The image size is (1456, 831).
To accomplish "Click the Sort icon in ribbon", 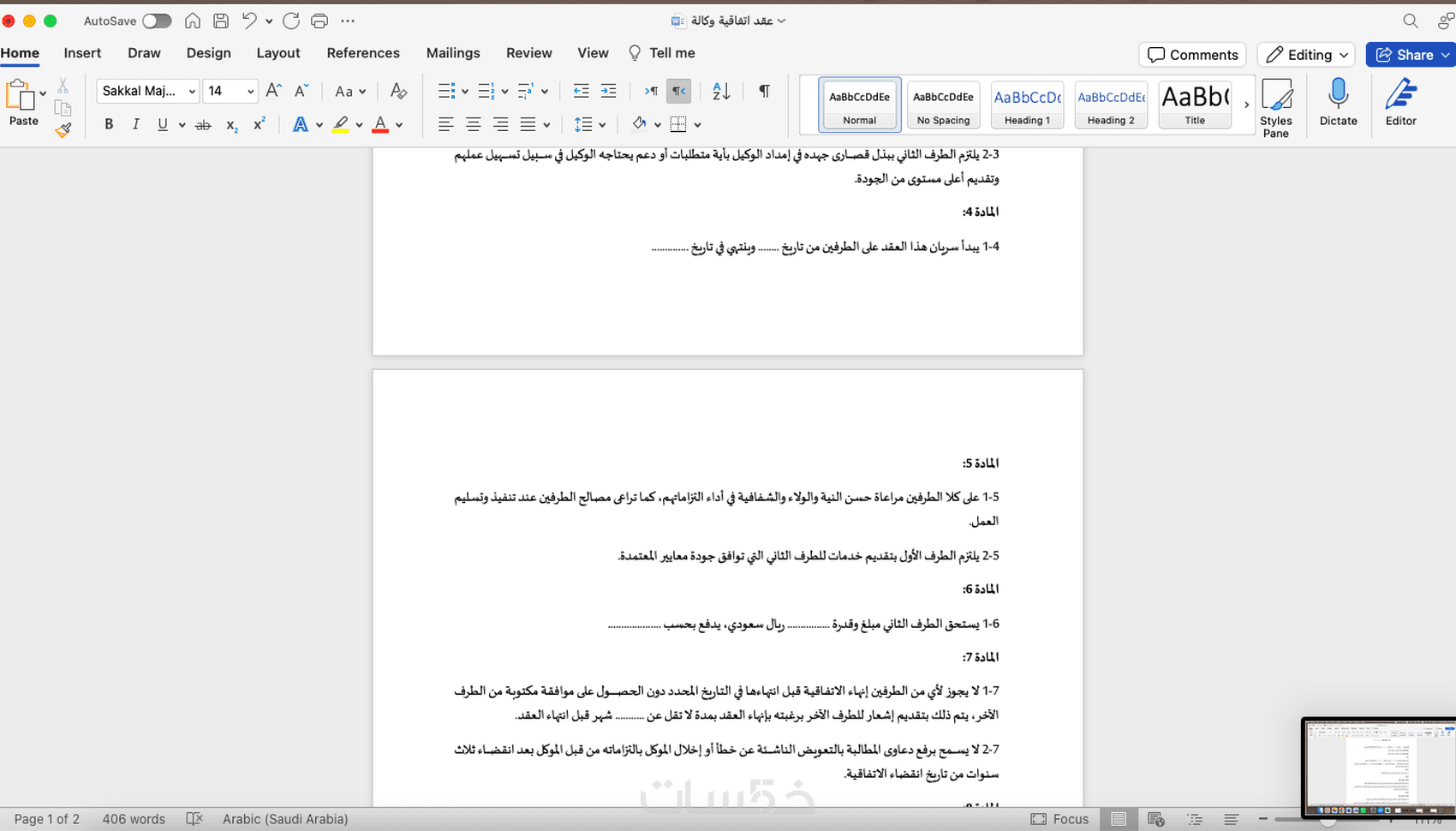I will pyautogui.click(x=721, y=91).
